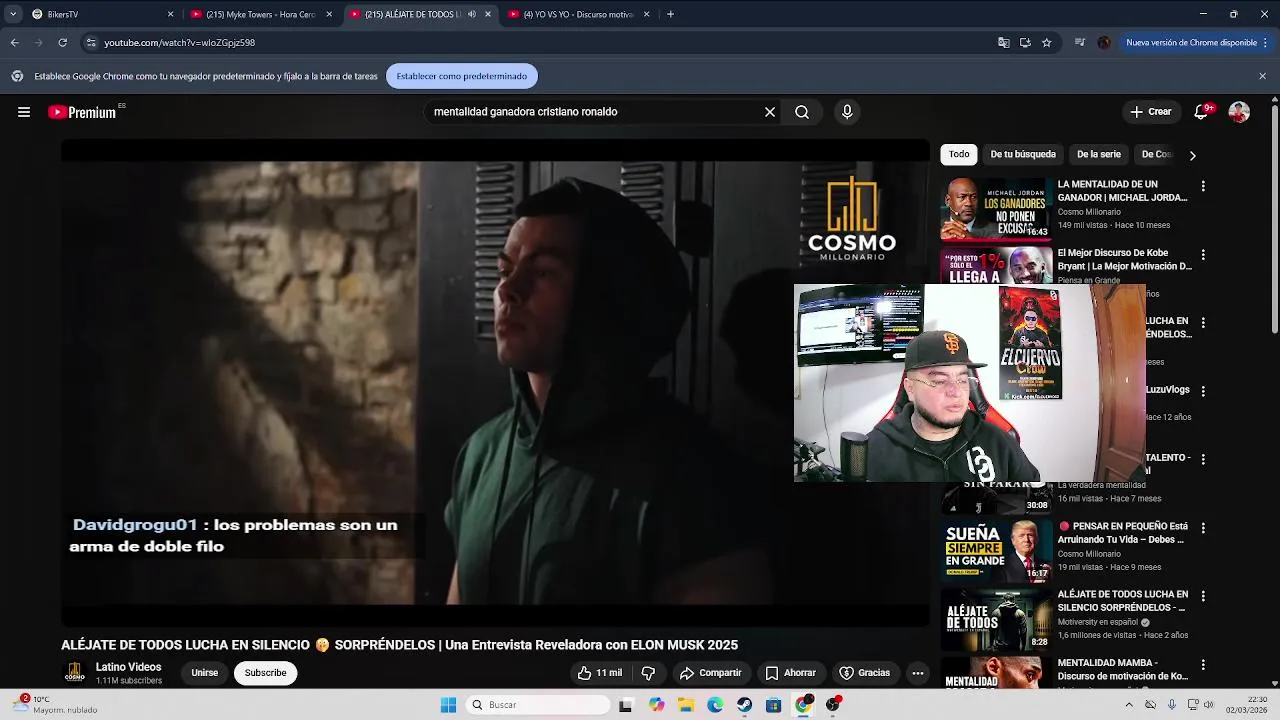
Task: Open Chrome media controls icon
Action: 1080,43
